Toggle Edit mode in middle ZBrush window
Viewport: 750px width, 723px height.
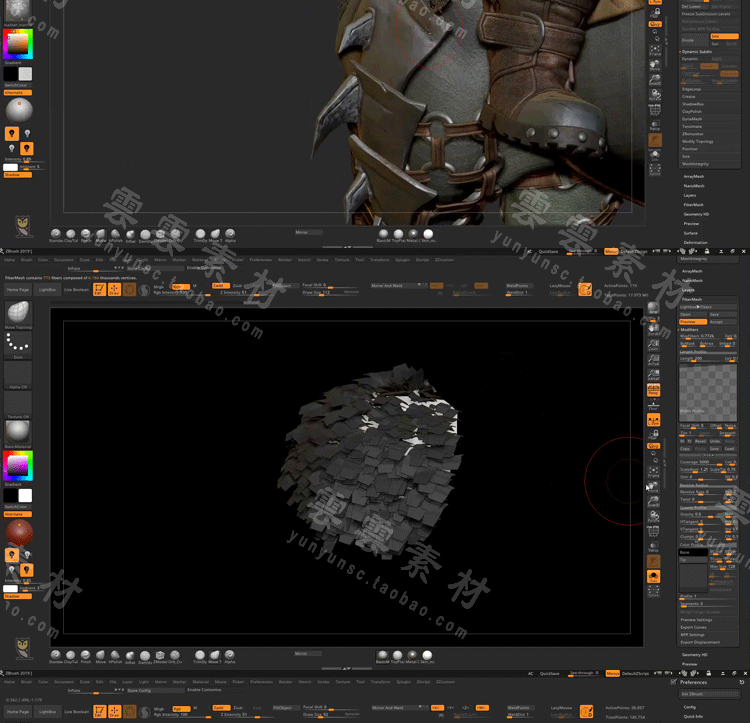pos(99,289)
